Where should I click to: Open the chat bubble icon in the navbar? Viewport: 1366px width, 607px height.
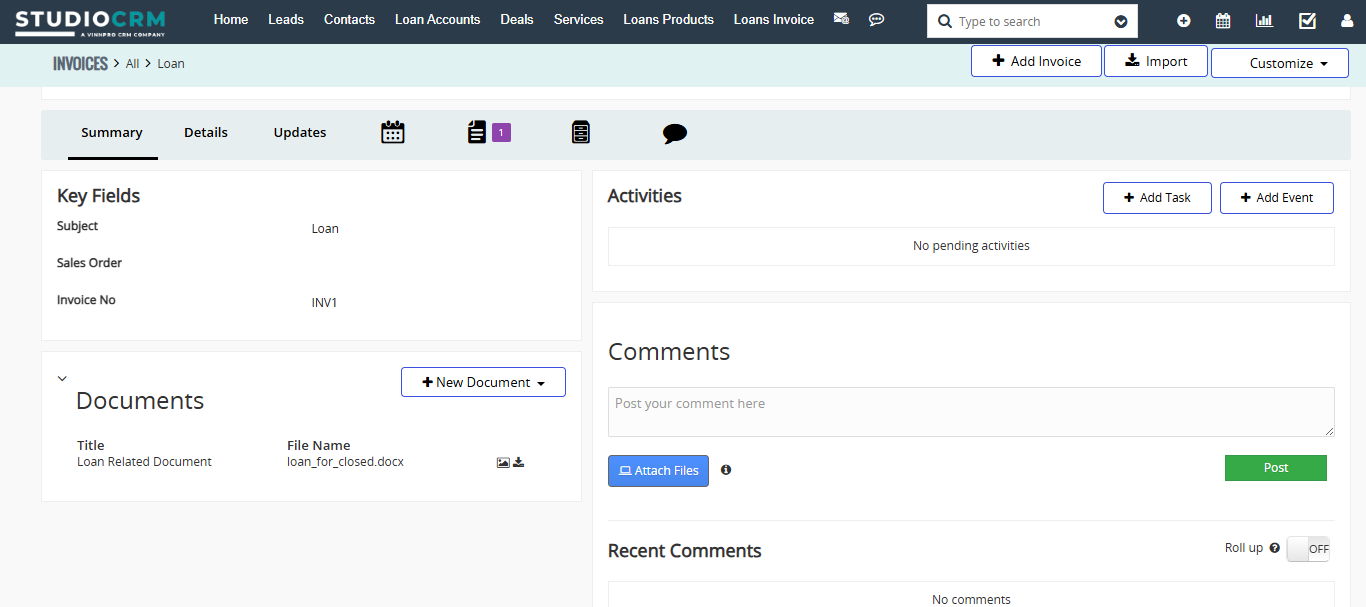click(876, 19)
